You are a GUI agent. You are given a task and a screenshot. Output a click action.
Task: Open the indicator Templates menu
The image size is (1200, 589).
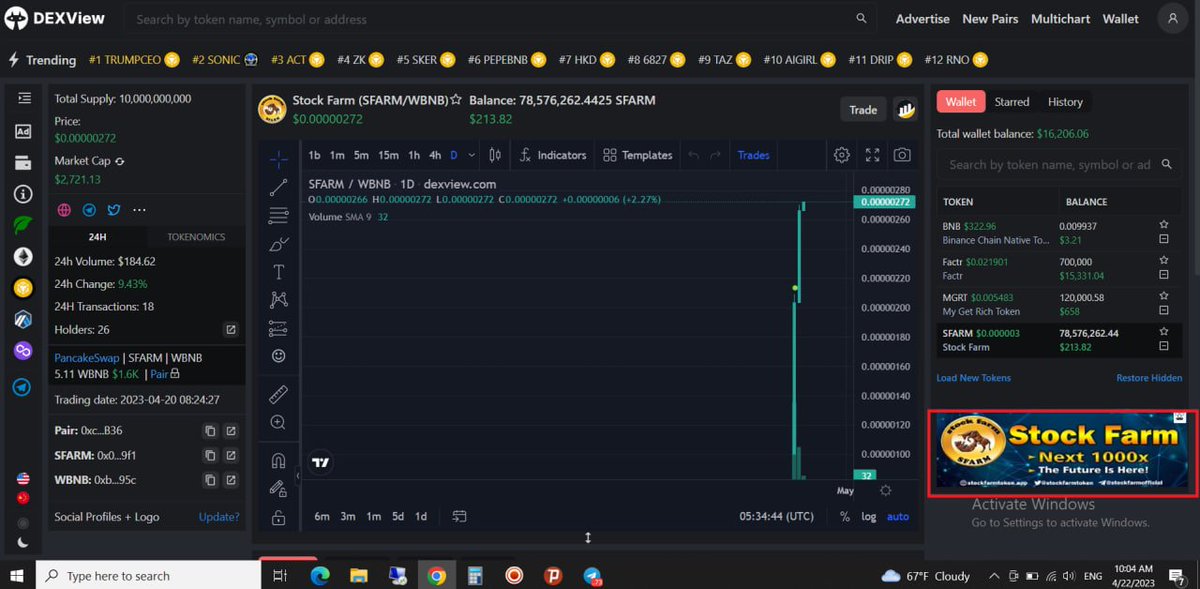638,155
